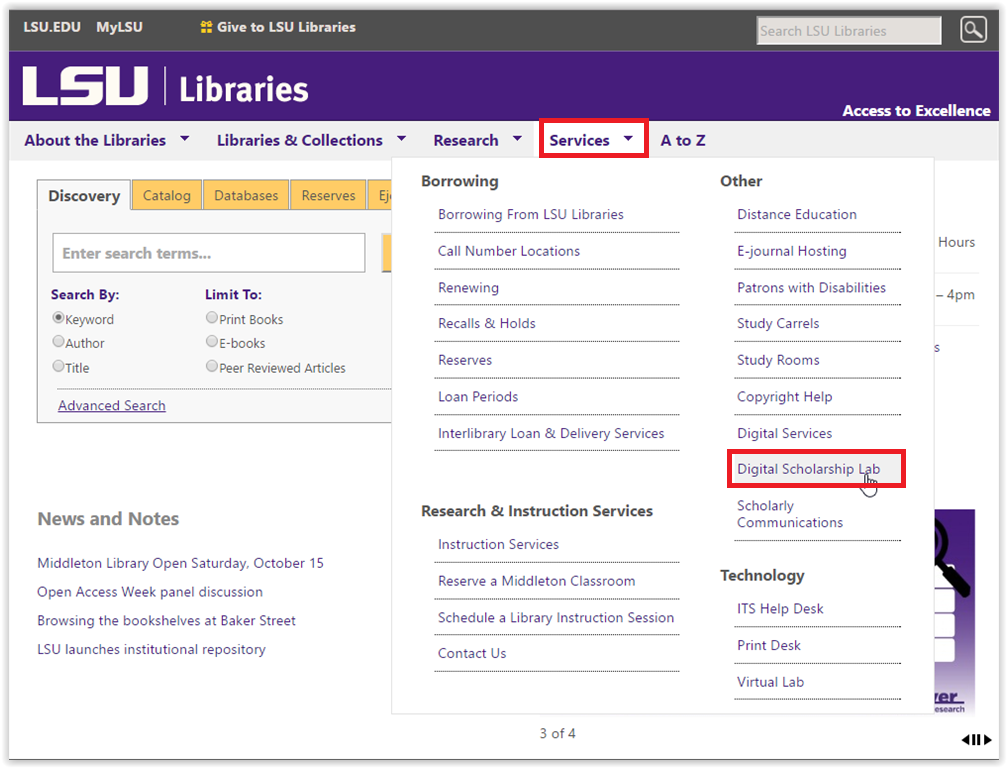Open the About the Libraries menu
This screenshot has width=1007, height=768.
point(95,140)
